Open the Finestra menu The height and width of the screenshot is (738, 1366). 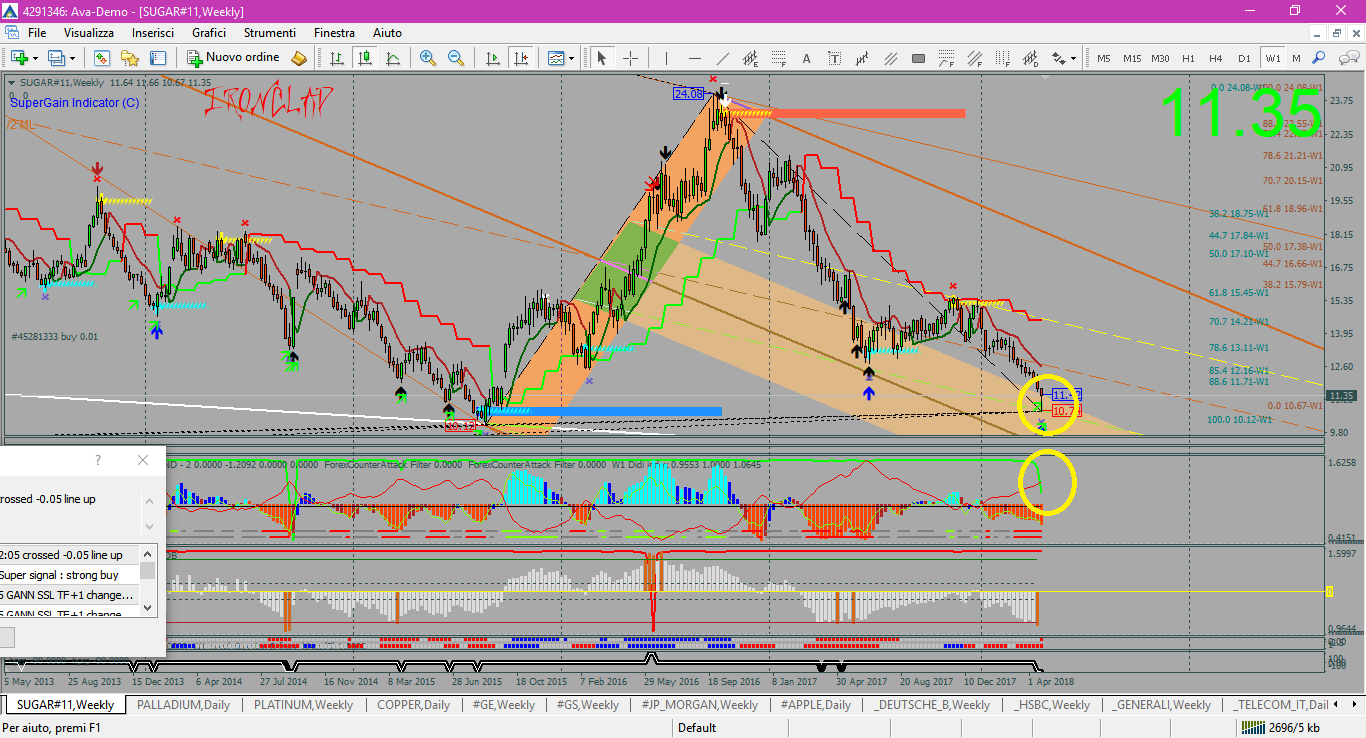334,33
